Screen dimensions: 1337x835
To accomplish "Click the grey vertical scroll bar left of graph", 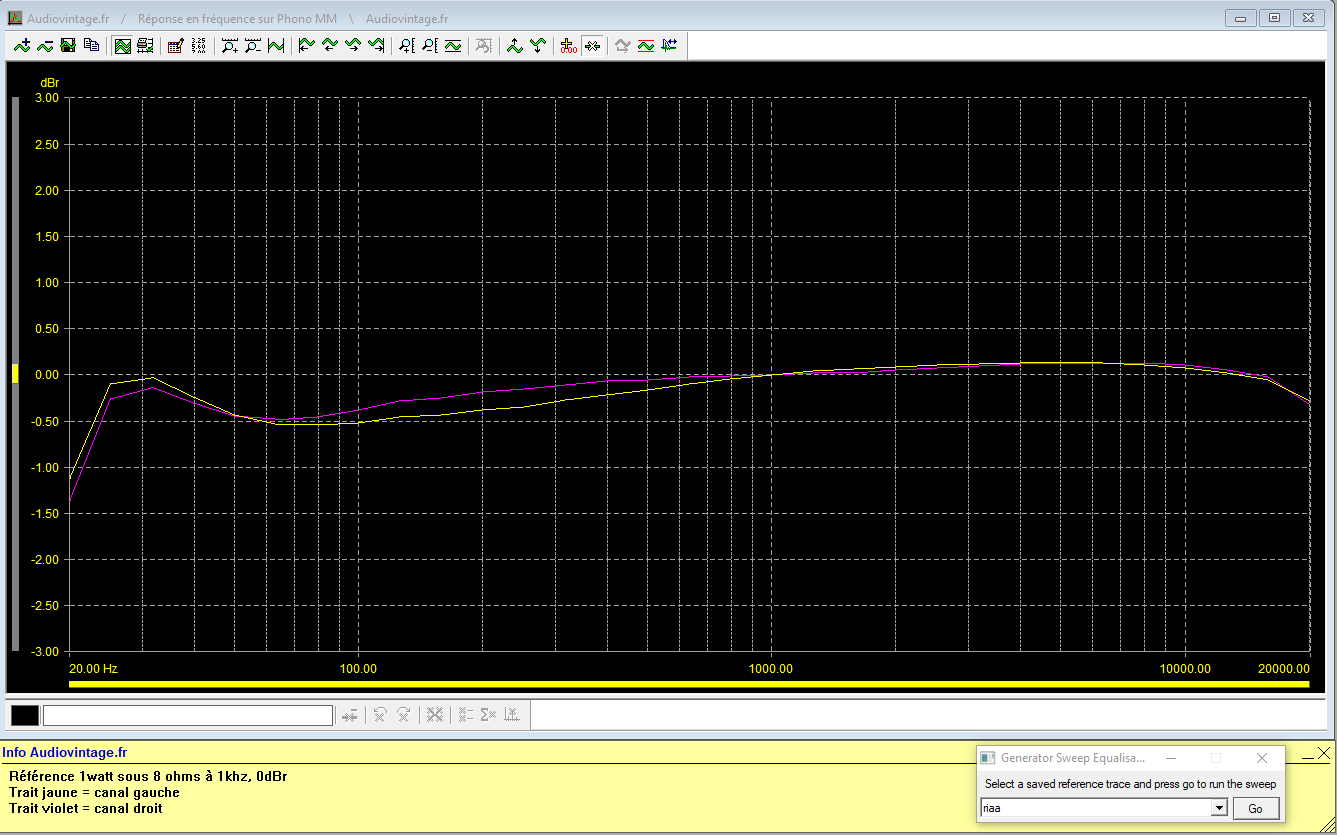I will (15, 374).
